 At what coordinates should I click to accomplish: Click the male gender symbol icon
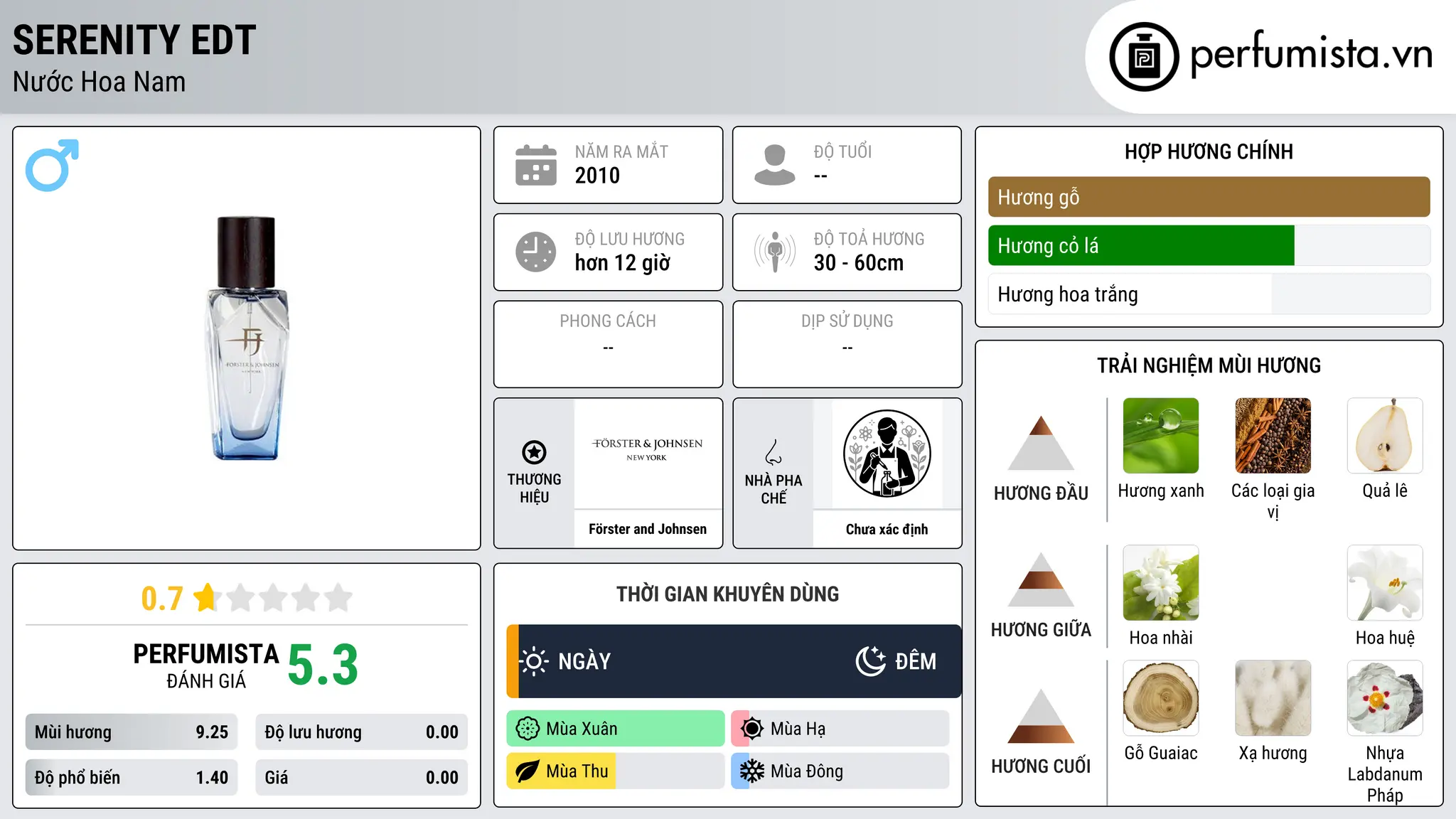pyautogui.click(x=52, y=165)
